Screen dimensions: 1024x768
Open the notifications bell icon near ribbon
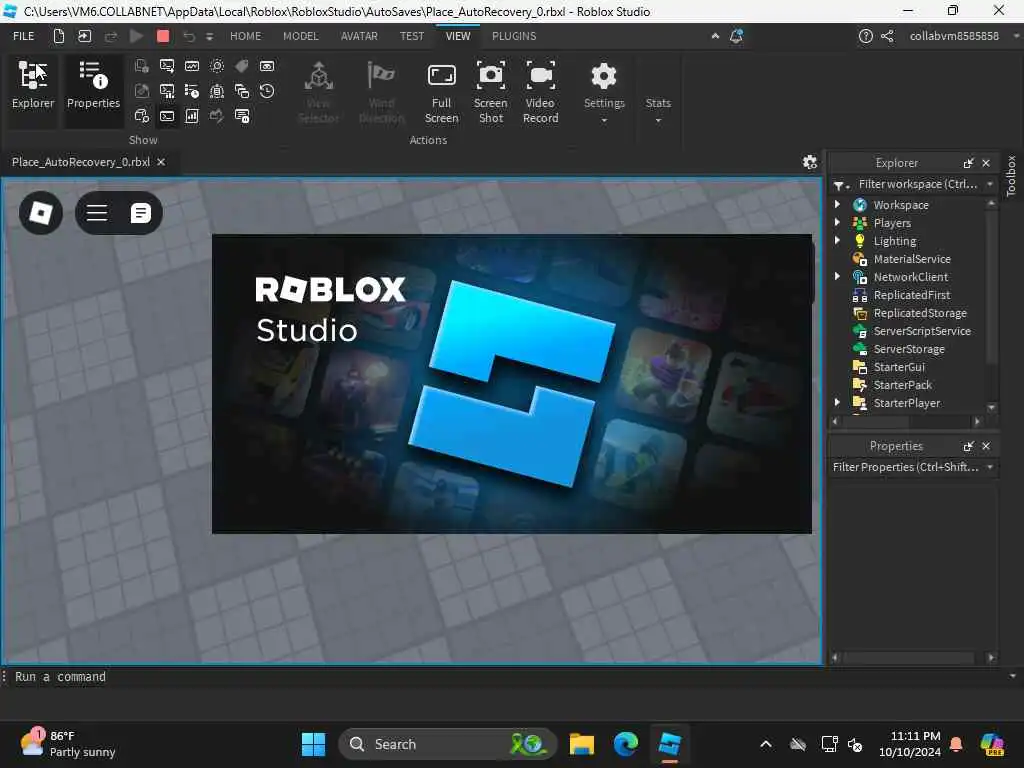click(737, 36)
